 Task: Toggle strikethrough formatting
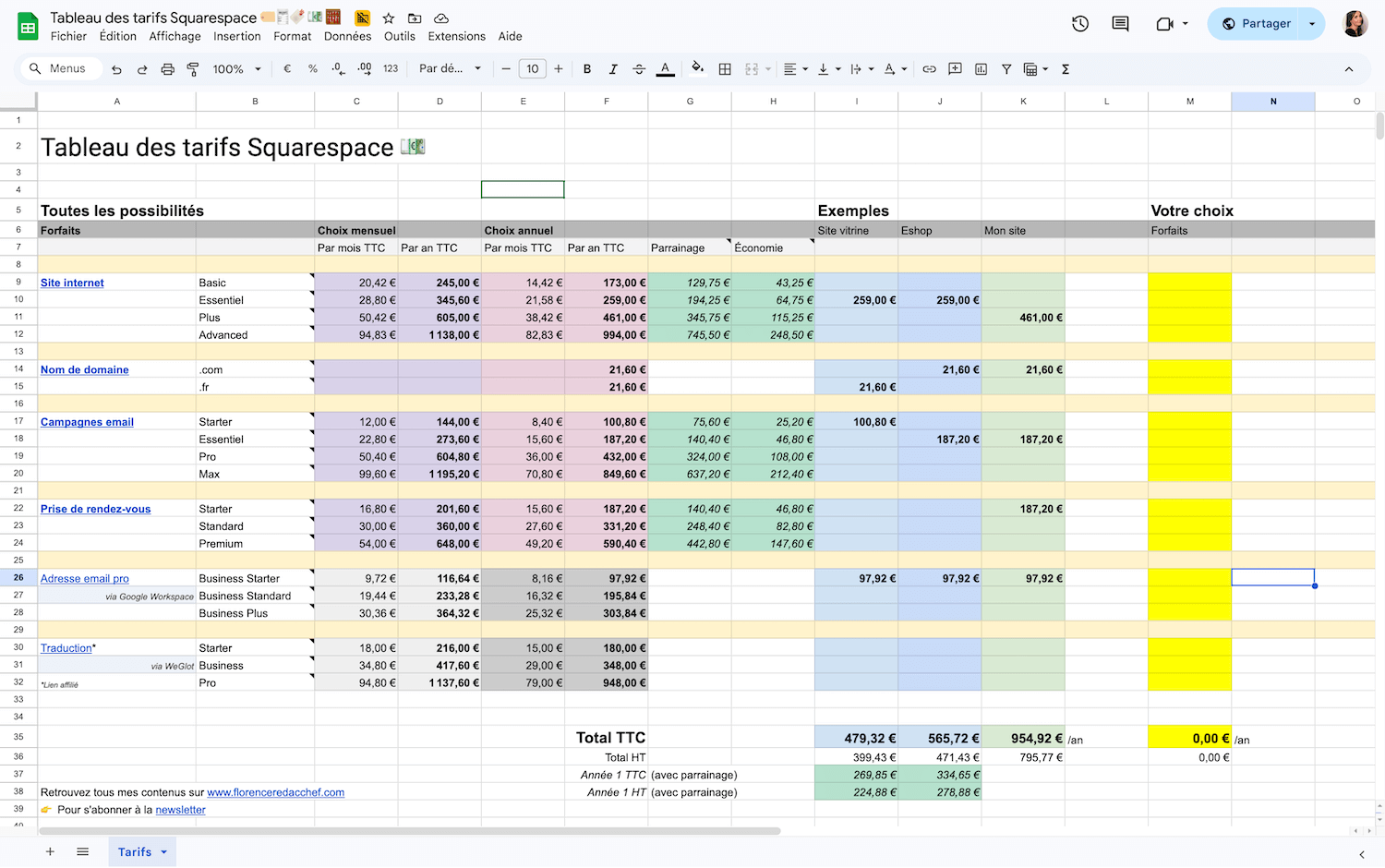[638, 68]
